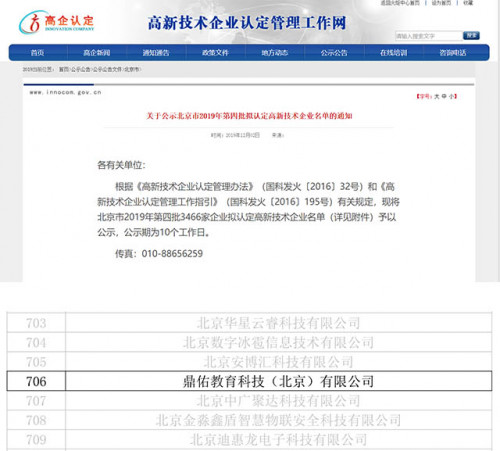This screenshot has width=500, height=451.
Task: Click table row 北京数字冰雹信息技术有限公司
Action: click(x=278, y=342)
